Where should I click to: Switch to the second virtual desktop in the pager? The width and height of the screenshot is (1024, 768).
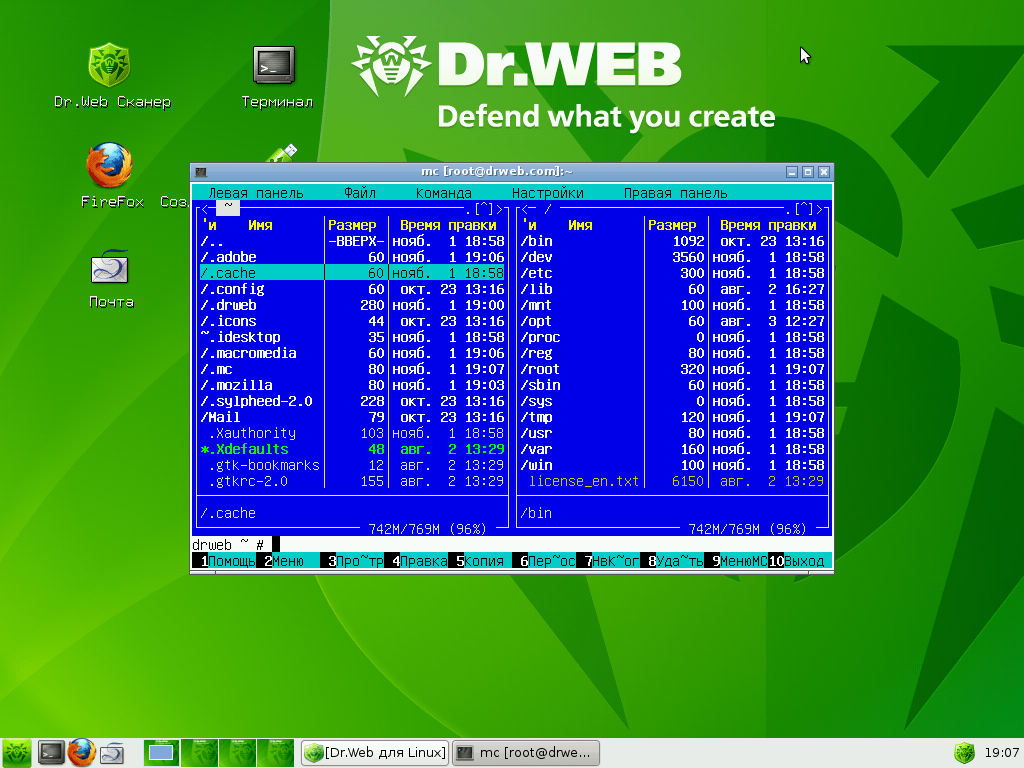click(x=199, y=753)
